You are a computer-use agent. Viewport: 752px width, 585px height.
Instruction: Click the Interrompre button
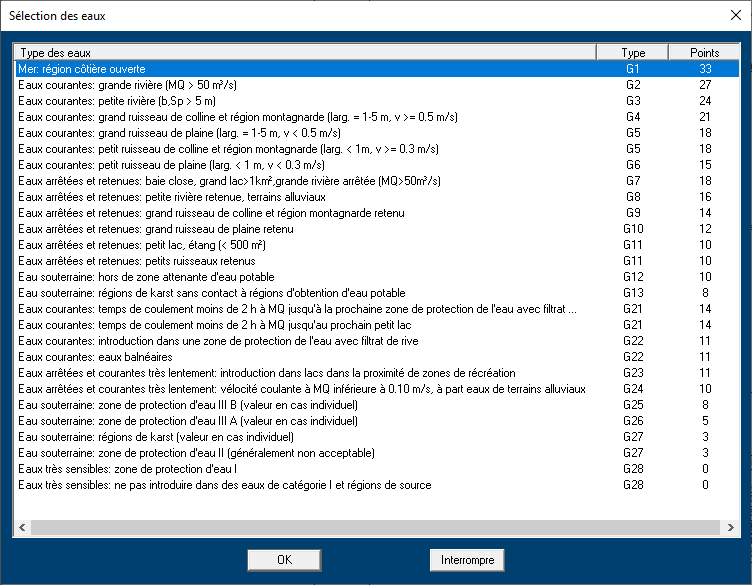[x=467, y=560]
